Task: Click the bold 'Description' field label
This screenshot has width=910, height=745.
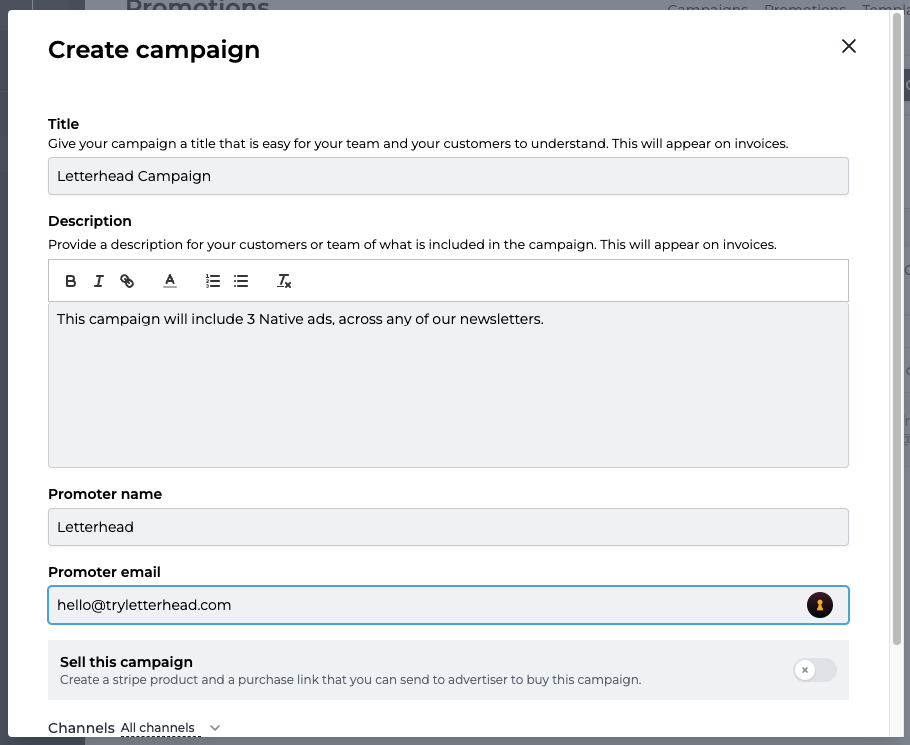Action: pos(90,221)
